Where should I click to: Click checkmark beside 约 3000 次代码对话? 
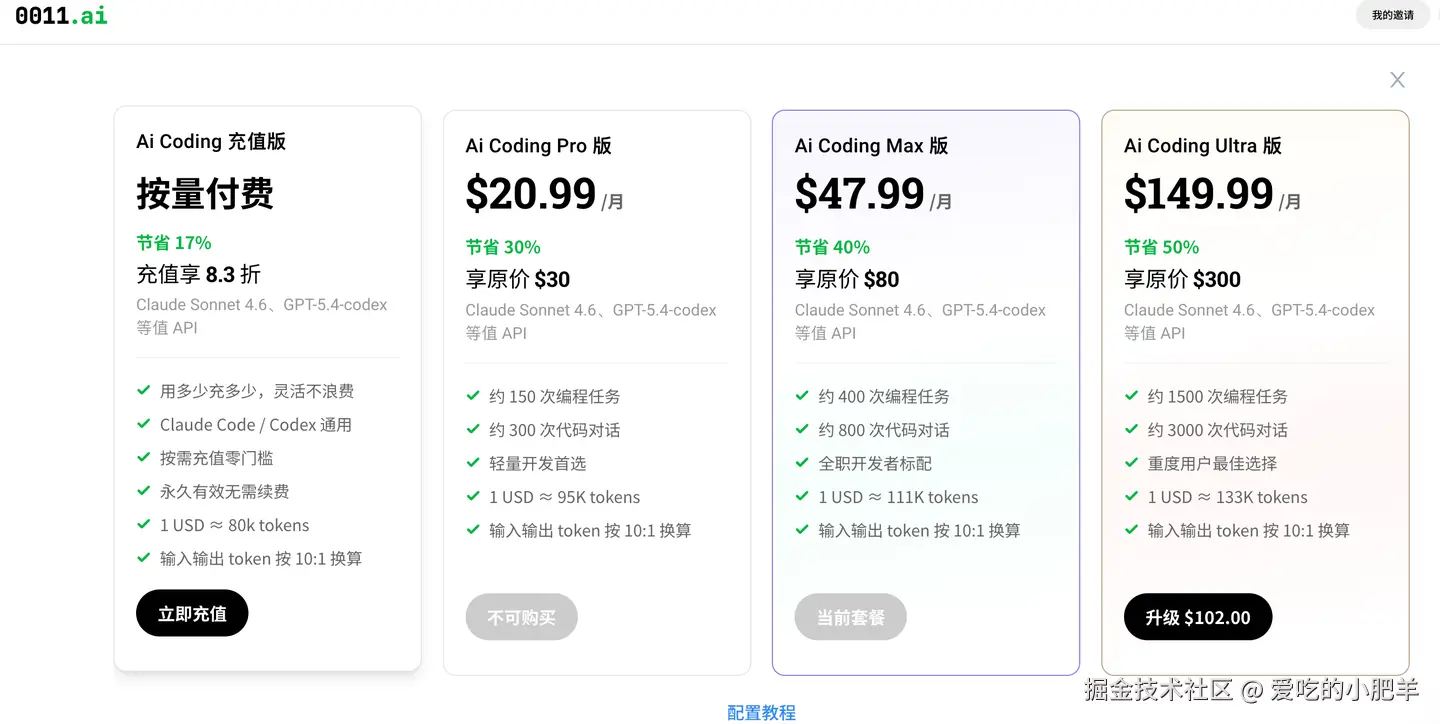pyautogui.click(x=1131, y=430)
